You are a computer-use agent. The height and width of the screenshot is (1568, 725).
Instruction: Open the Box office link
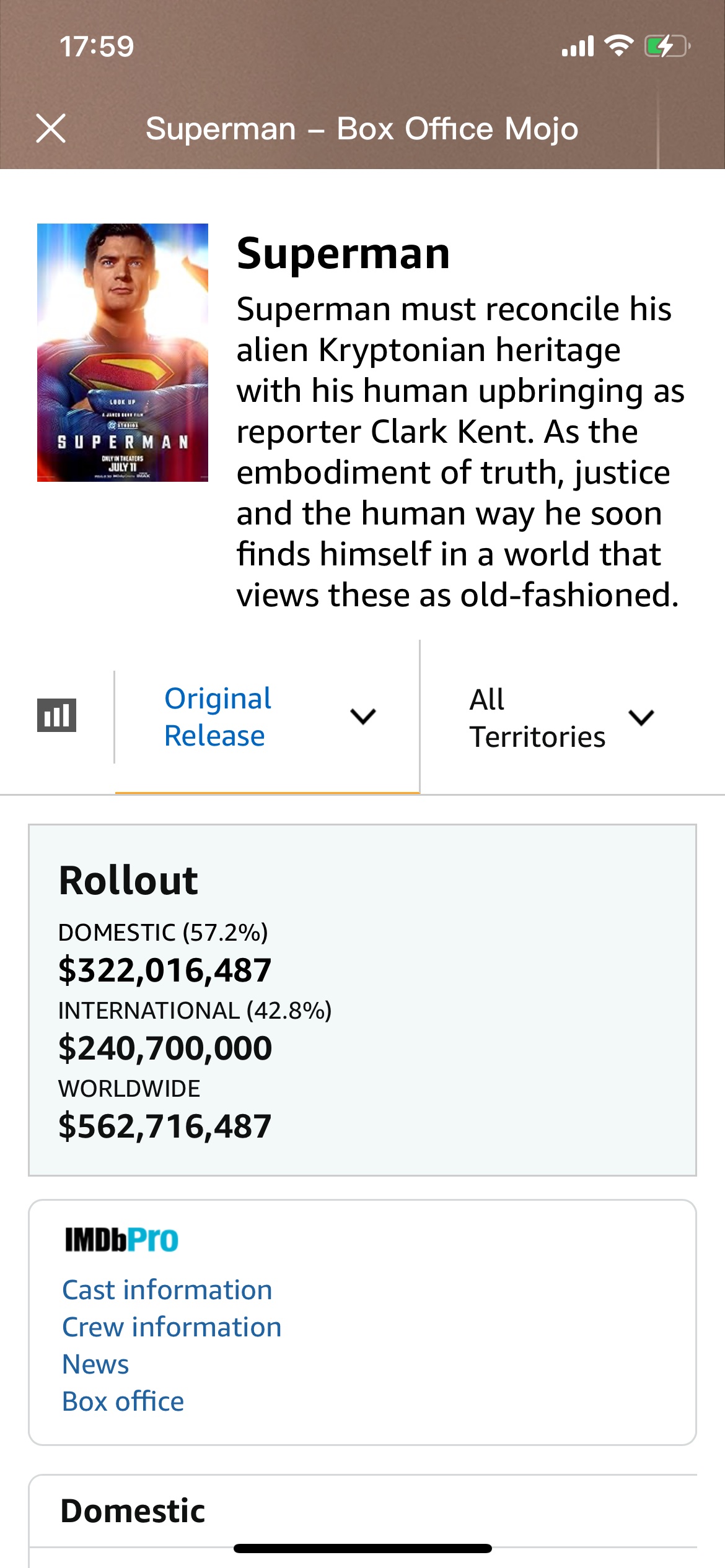click(123, 1401)
